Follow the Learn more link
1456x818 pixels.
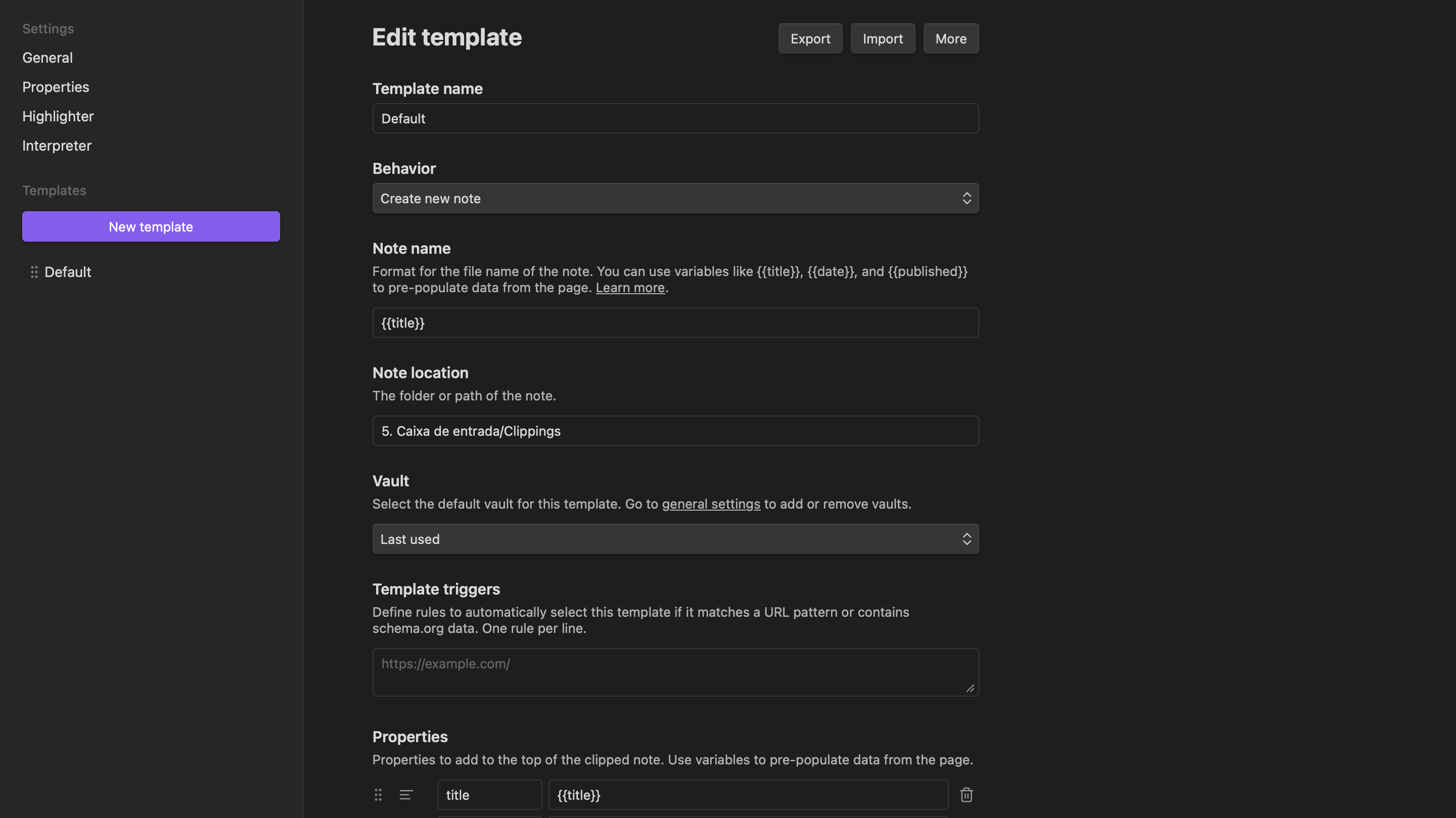(629, 288)
